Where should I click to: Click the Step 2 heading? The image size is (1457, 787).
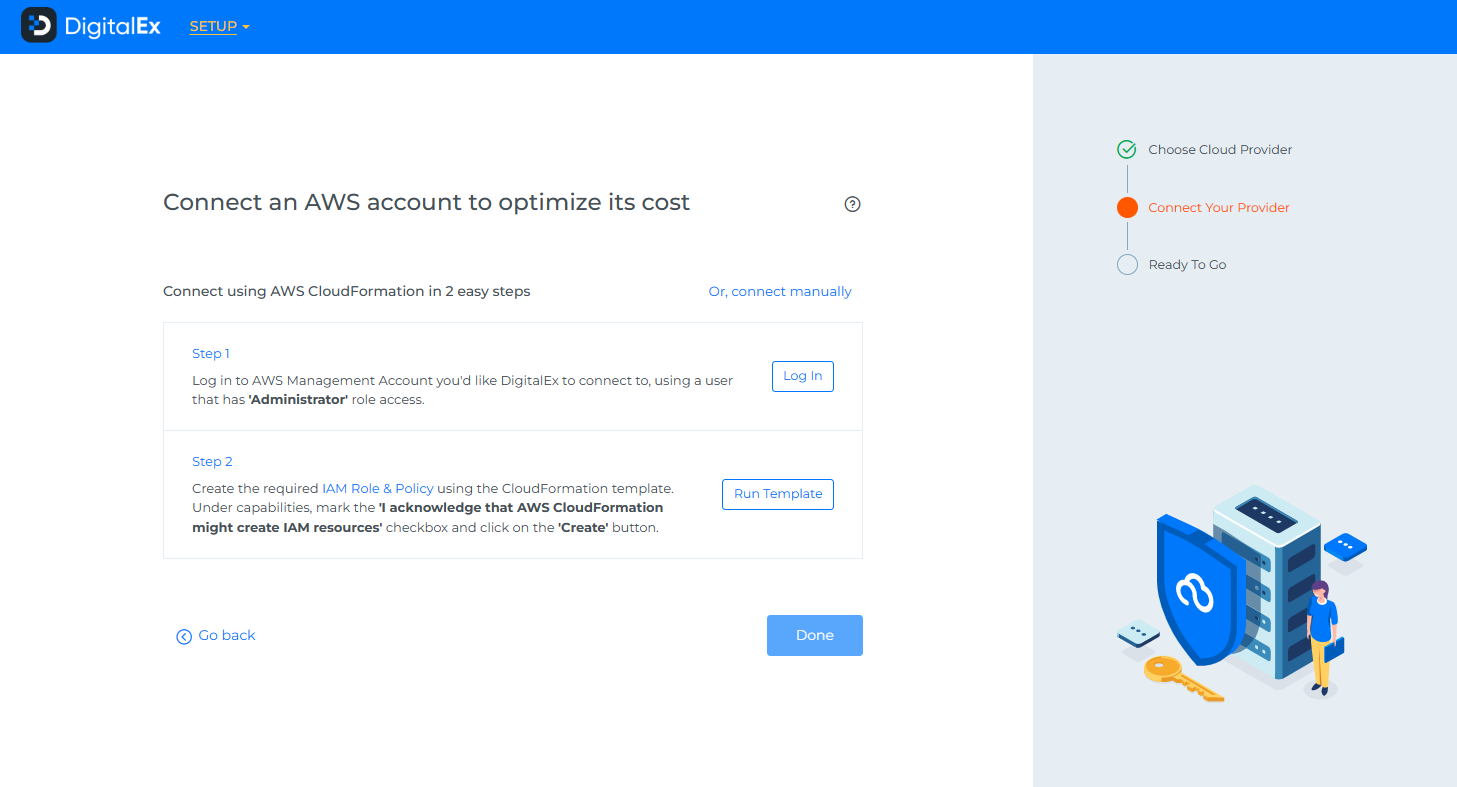click(x=212, y=462)
